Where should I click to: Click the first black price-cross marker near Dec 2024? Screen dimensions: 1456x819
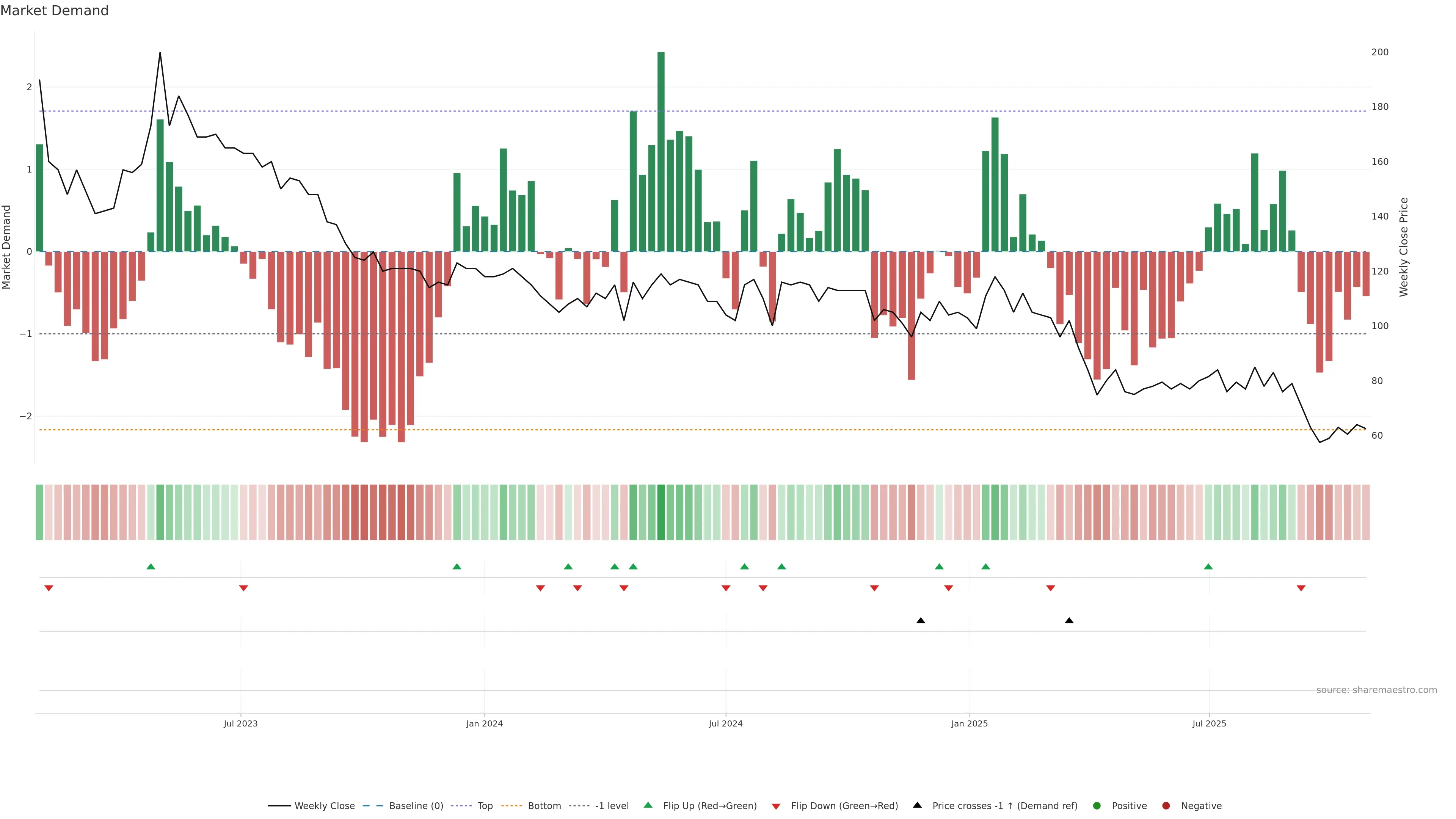pyautogui.click(x=921, y=621)
